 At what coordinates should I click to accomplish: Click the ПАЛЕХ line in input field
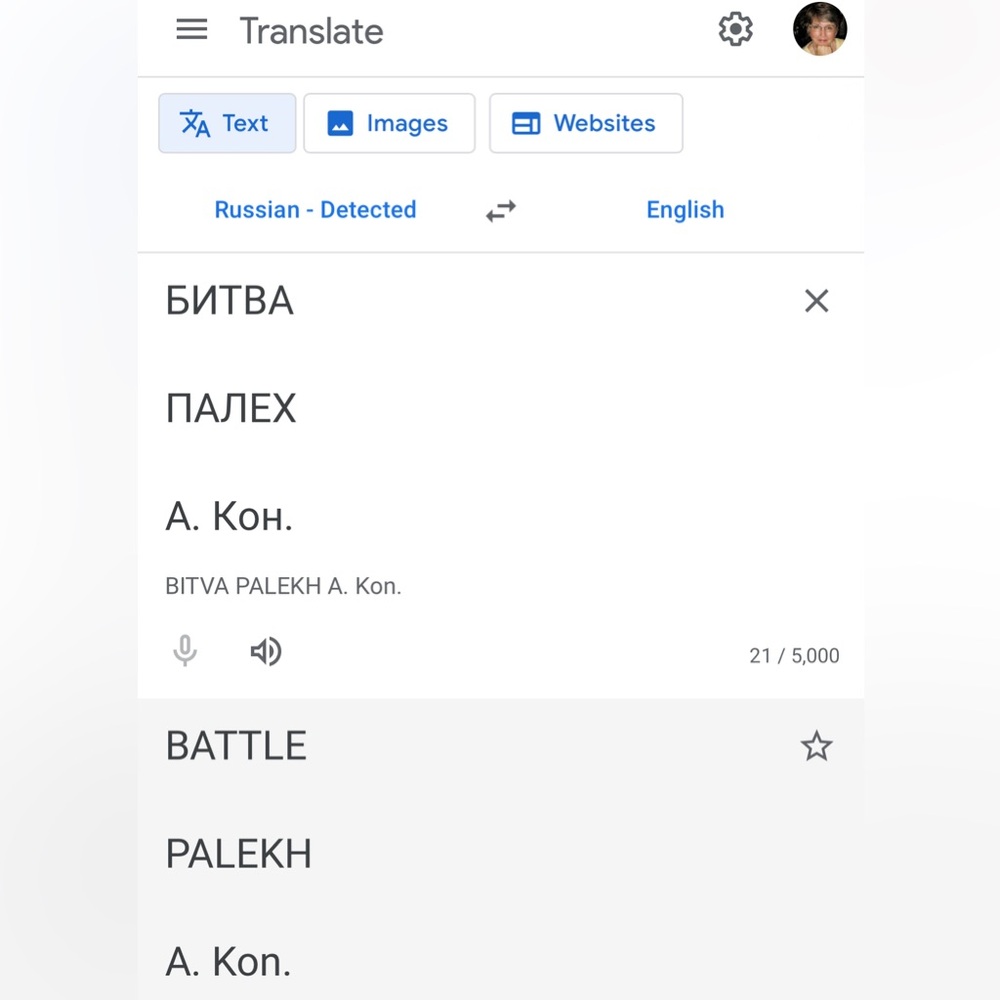[x=231, y=408]
